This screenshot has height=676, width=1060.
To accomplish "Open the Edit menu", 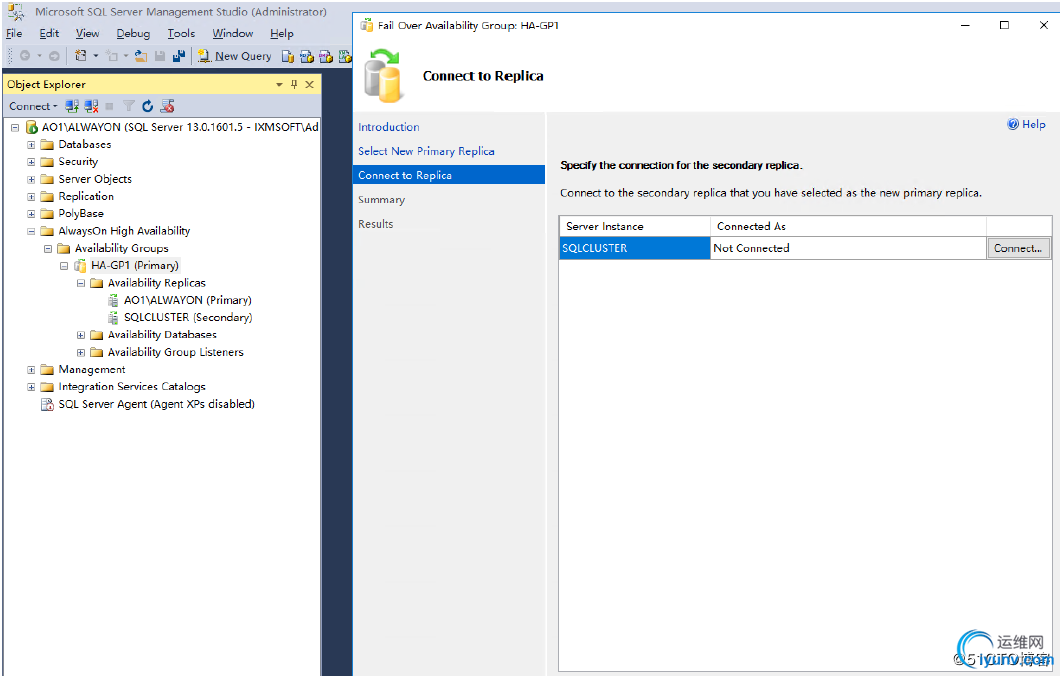I will tap(49, 33).
